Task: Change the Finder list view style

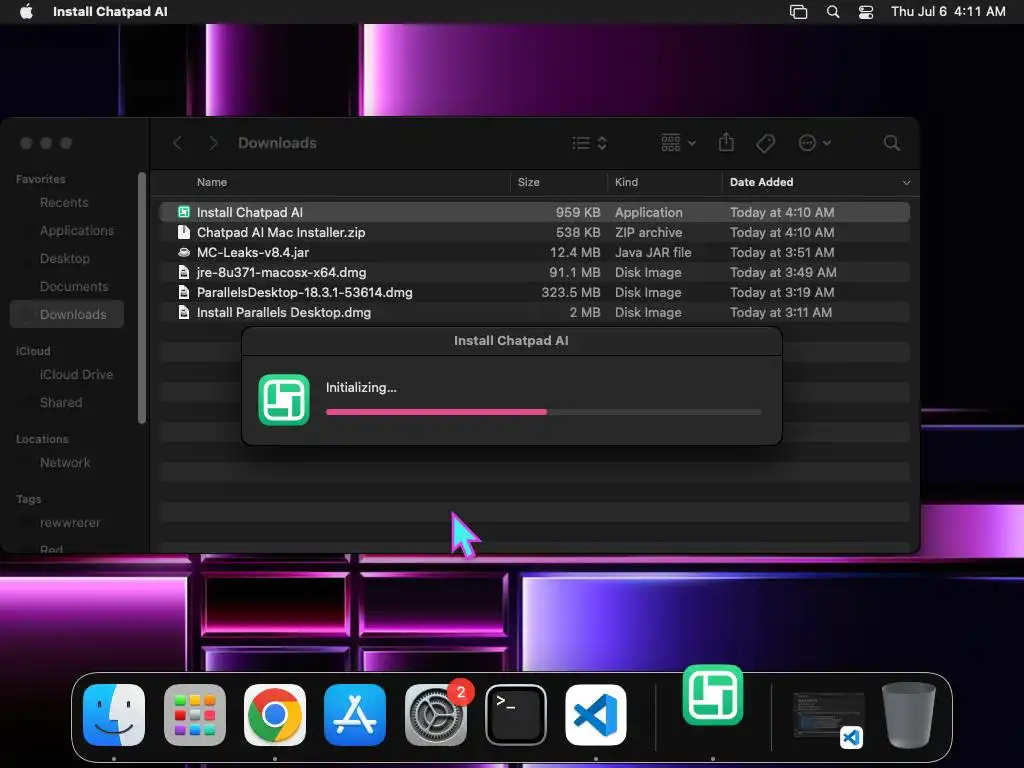Action: click(x=589, y=143)
